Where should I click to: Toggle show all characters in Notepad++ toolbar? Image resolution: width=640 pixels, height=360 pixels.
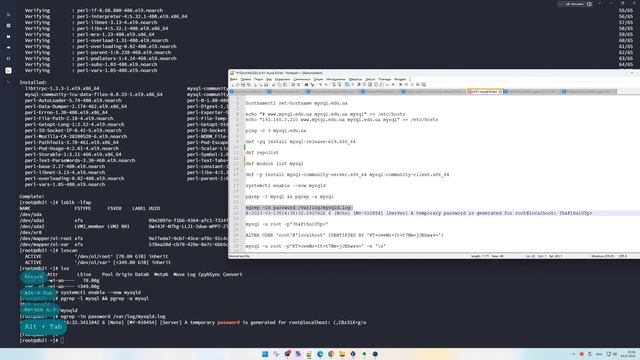[352, 84]
